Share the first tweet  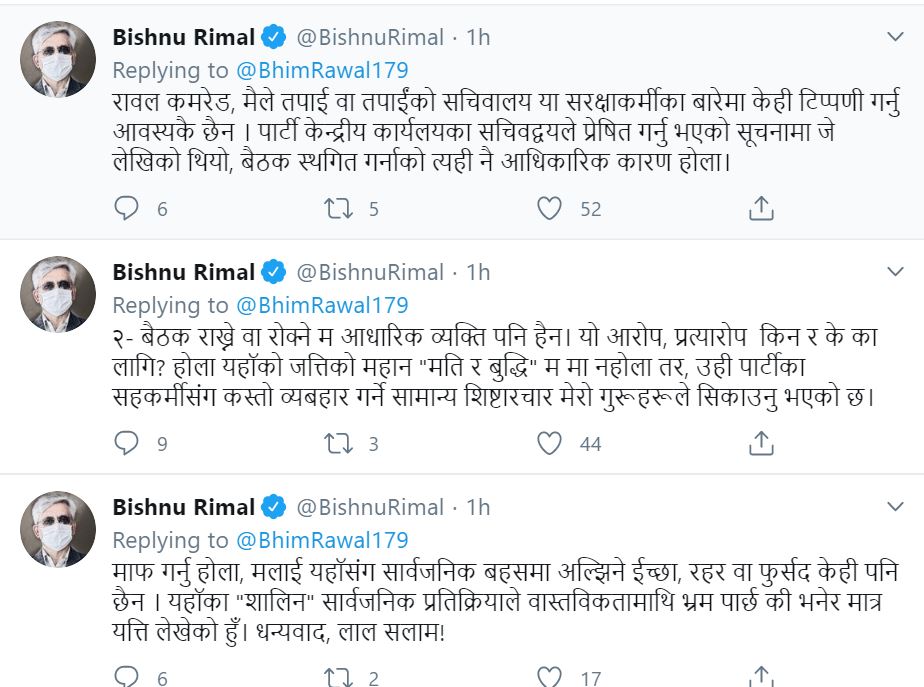click(x=761, y=208)
